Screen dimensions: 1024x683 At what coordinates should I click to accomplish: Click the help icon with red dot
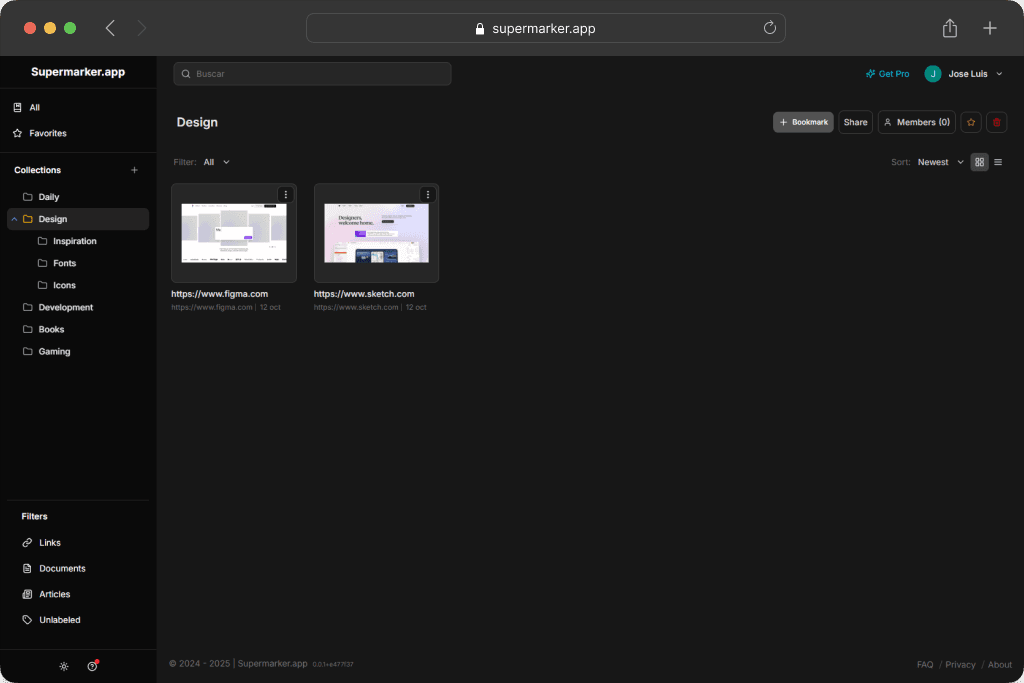(x=92, y=666)
